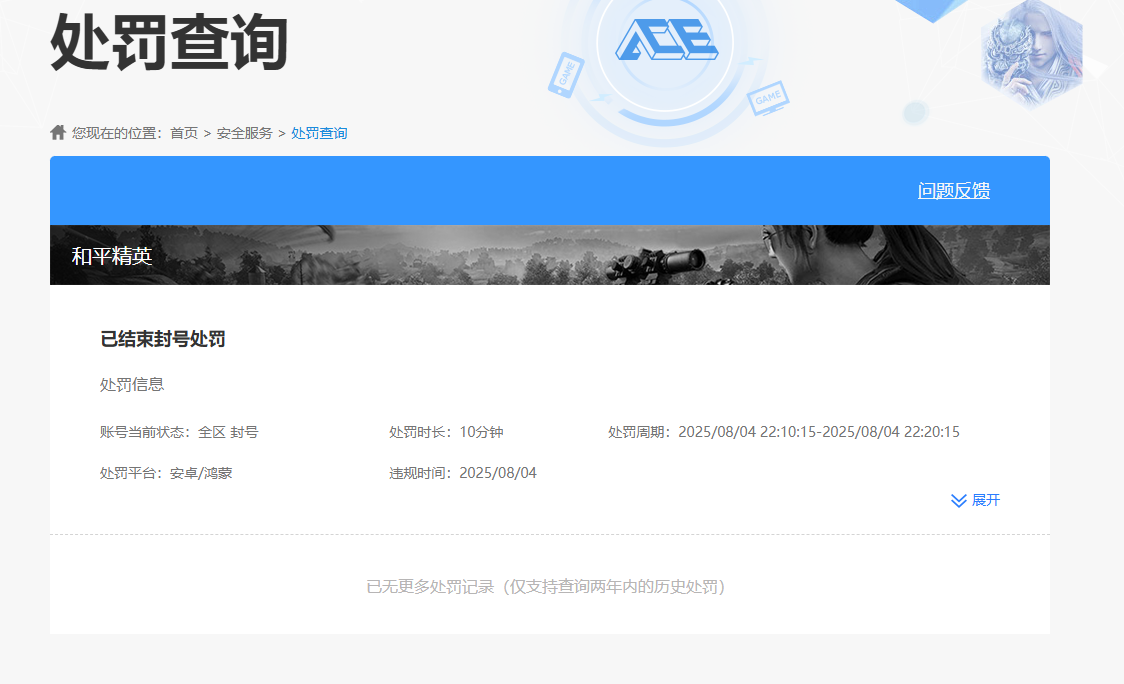The width and height of the screenshot is (1124, 684).
Task: Click the 处罚时长 10分钟 field
Action: 446,432
